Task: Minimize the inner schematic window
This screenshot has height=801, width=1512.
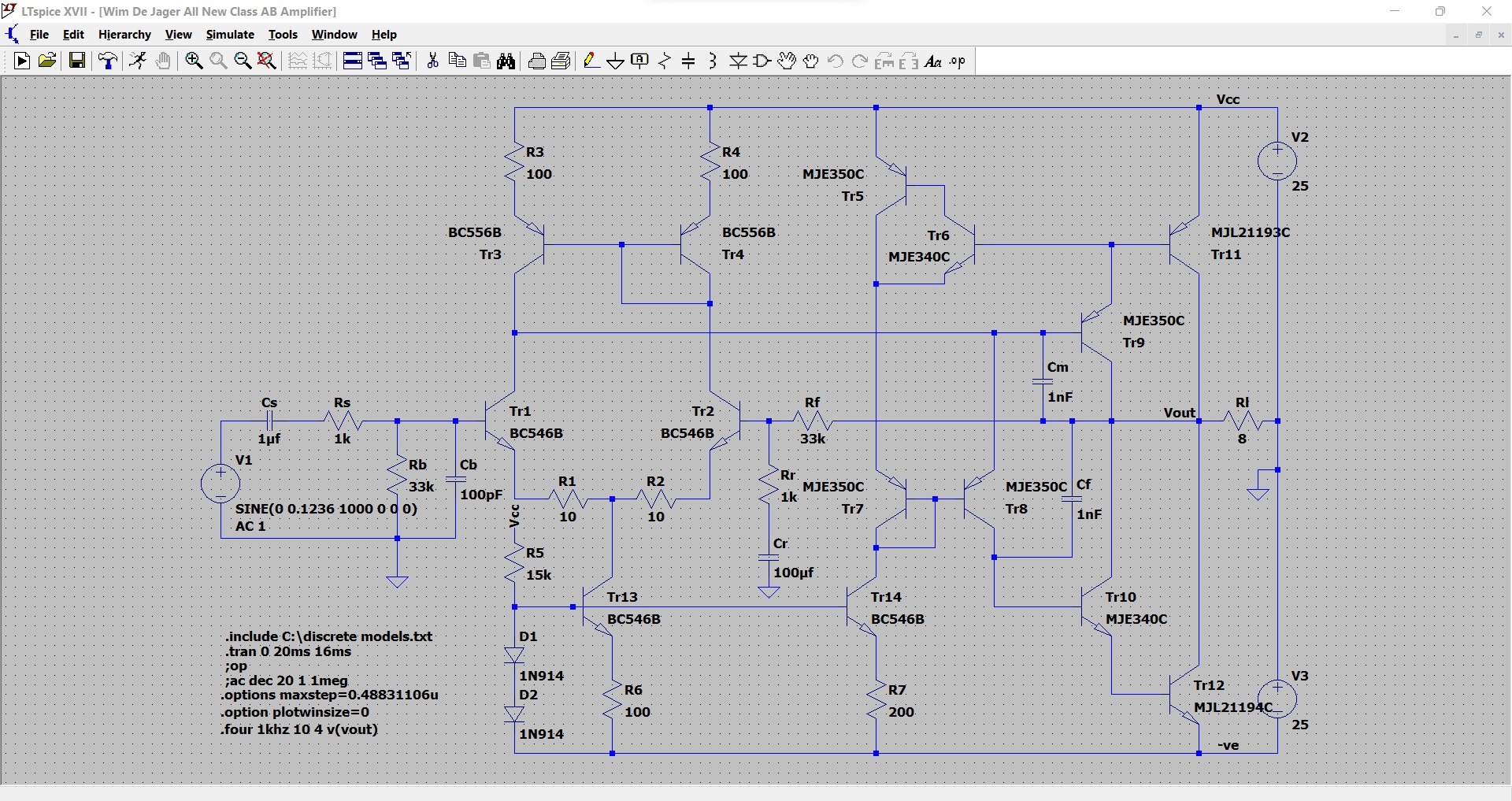Action: [1456, 35]
